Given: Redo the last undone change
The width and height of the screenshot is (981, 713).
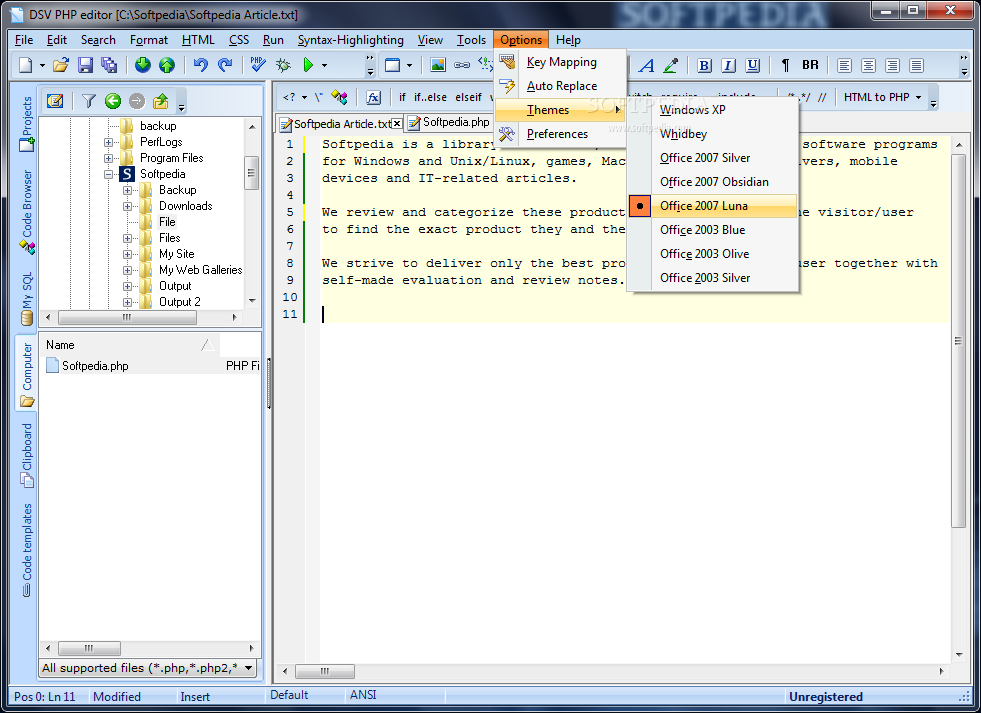Looking at the screenshot, I should pyautogui.click(x=225, y=65).
